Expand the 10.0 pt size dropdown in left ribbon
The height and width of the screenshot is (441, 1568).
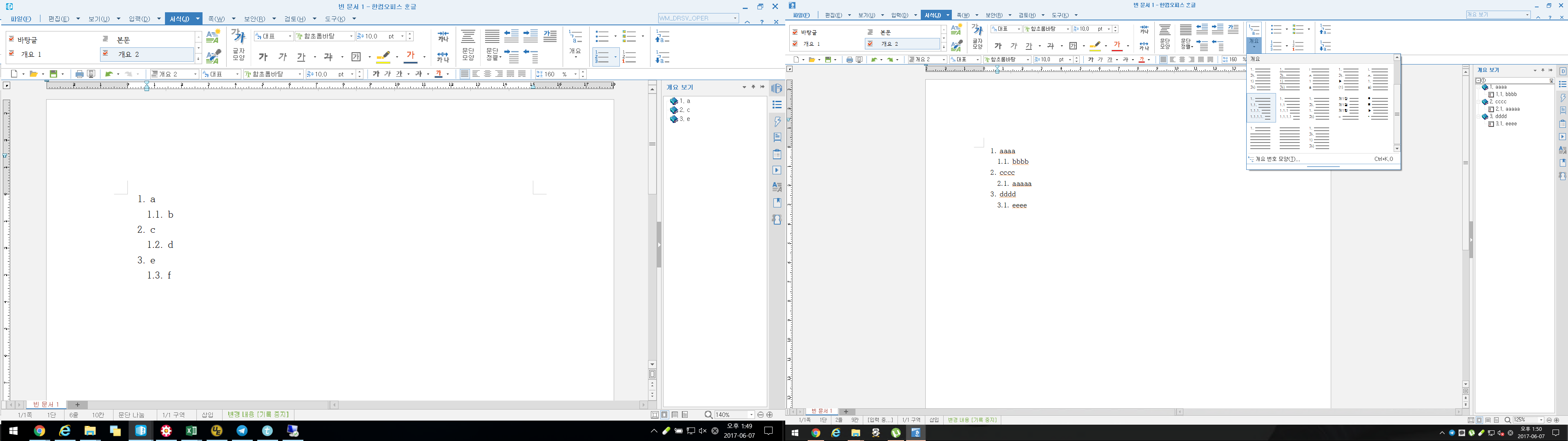(x=402, y=37)
